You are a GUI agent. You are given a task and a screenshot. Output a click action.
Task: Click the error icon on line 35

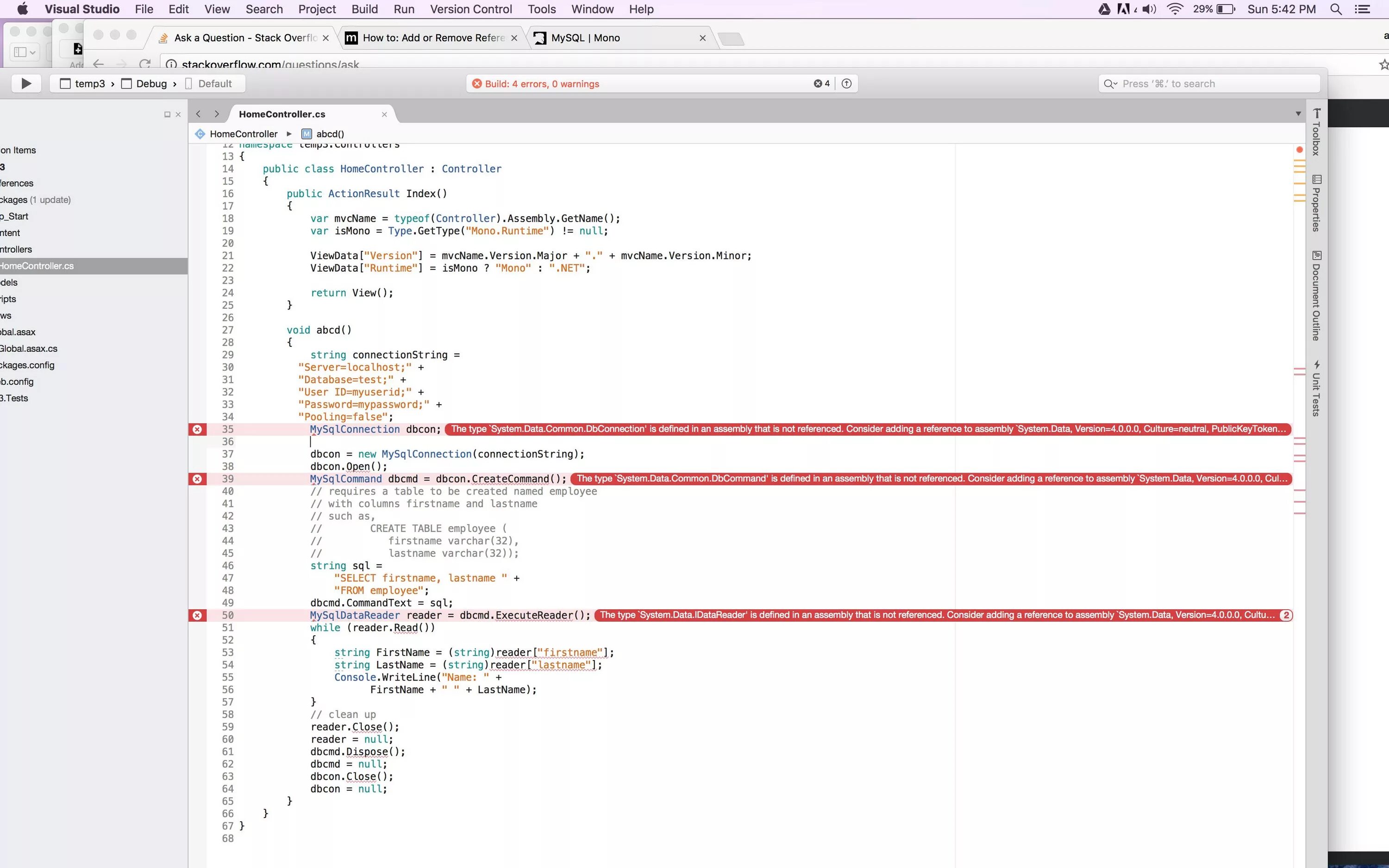197,429
